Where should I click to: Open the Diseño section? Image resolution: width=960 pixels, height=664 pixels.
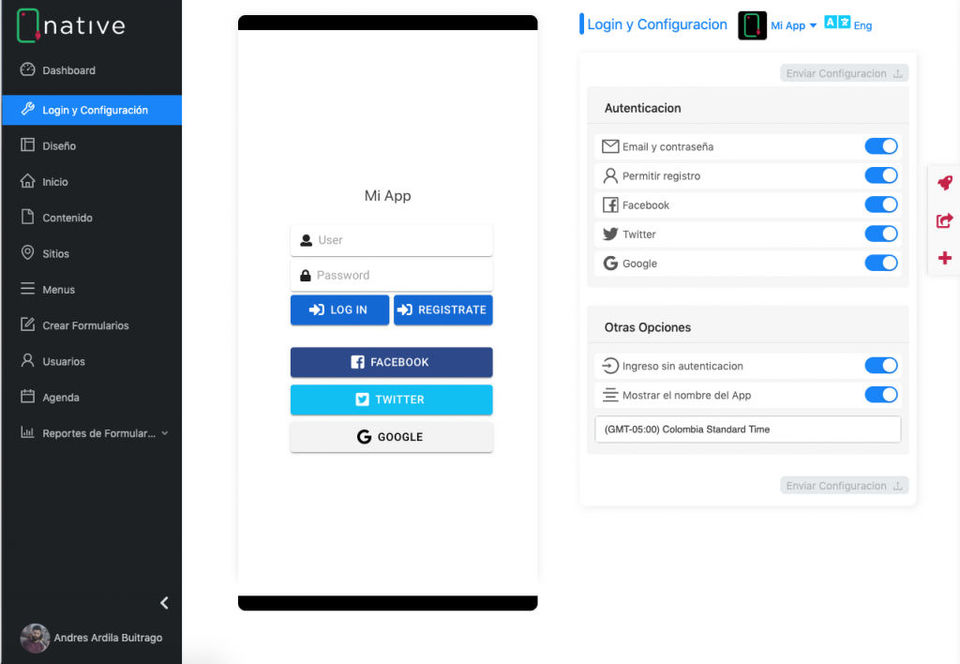pyautogui.click(x=92, y=146)
